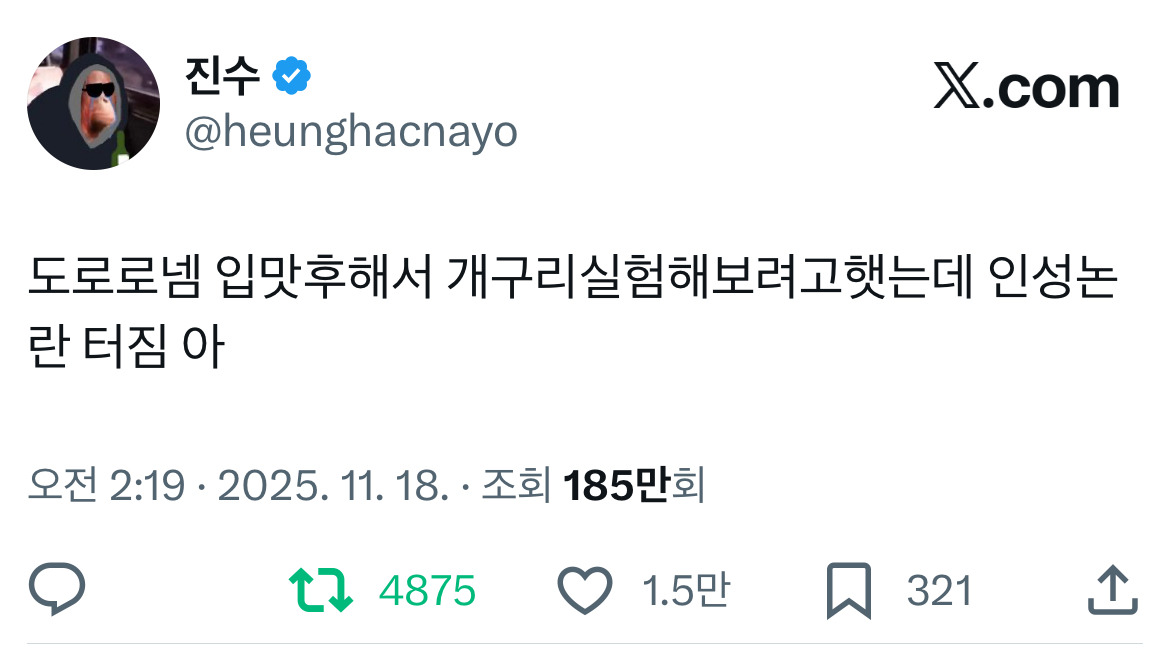Like the post with heart icon
The image size is (1170, 648).
[585, 591]
